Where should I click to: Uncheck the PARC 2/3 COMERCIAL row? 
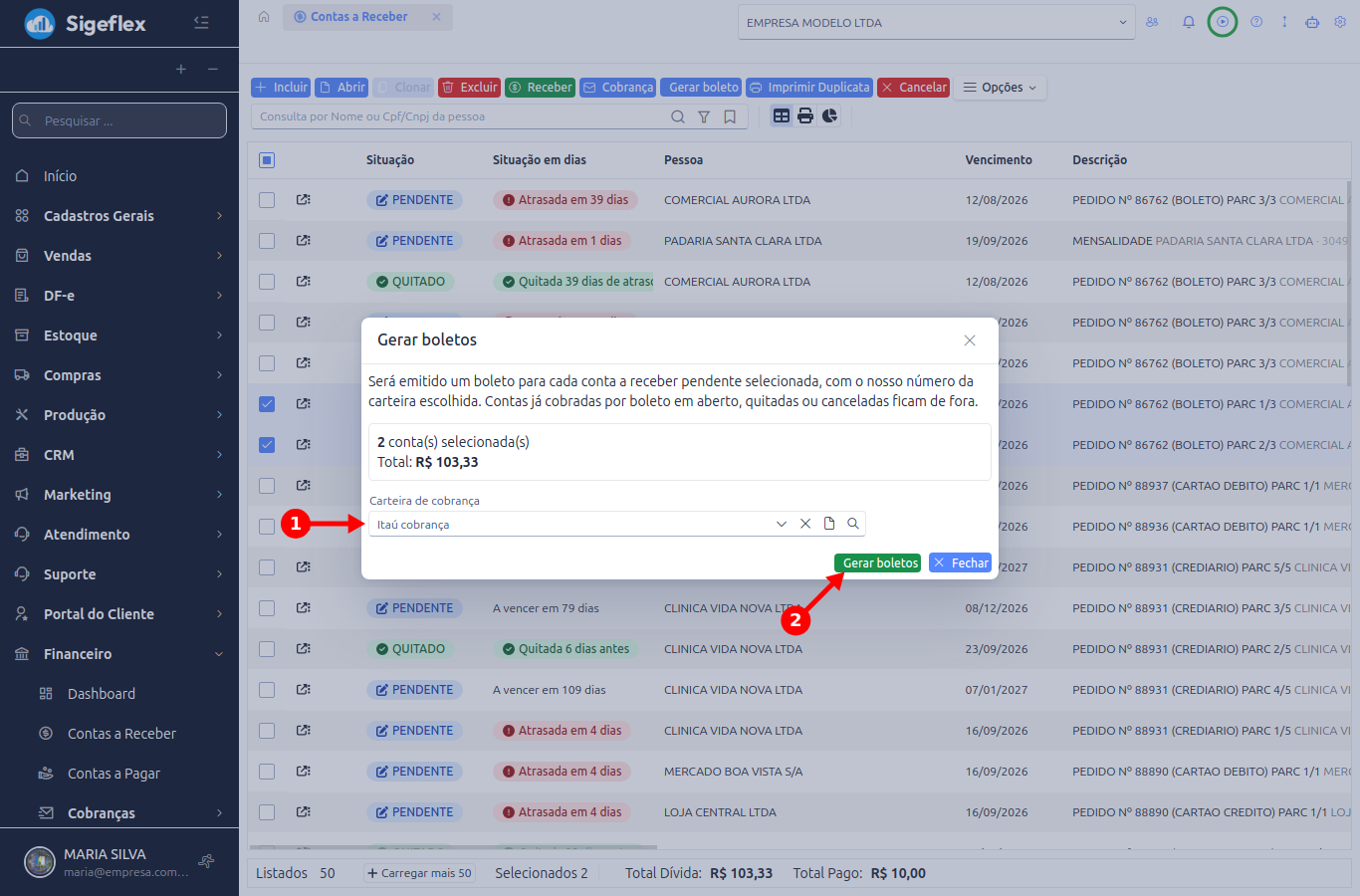(267, 445)
